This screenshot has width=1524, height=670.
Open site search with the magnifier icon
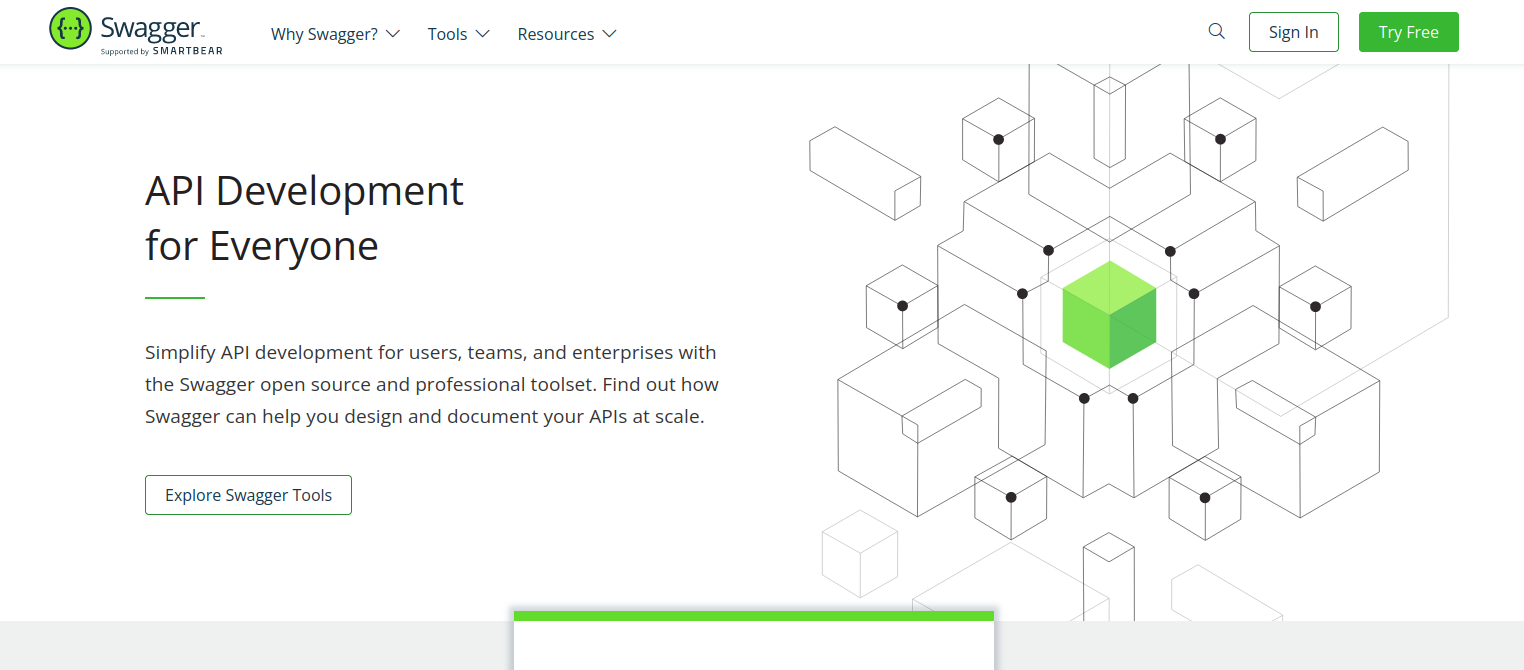click(x=1216, y=31)
